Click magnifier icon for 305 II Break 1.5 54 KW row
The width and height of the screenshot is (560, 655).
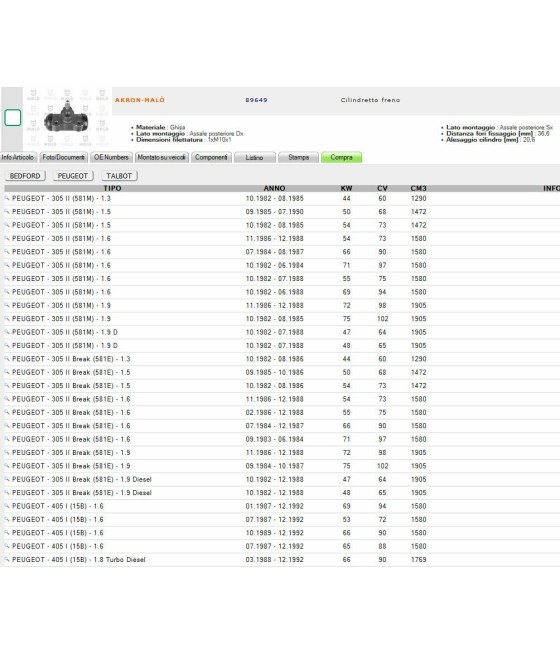pyautogui.click(x=7, y=386)
